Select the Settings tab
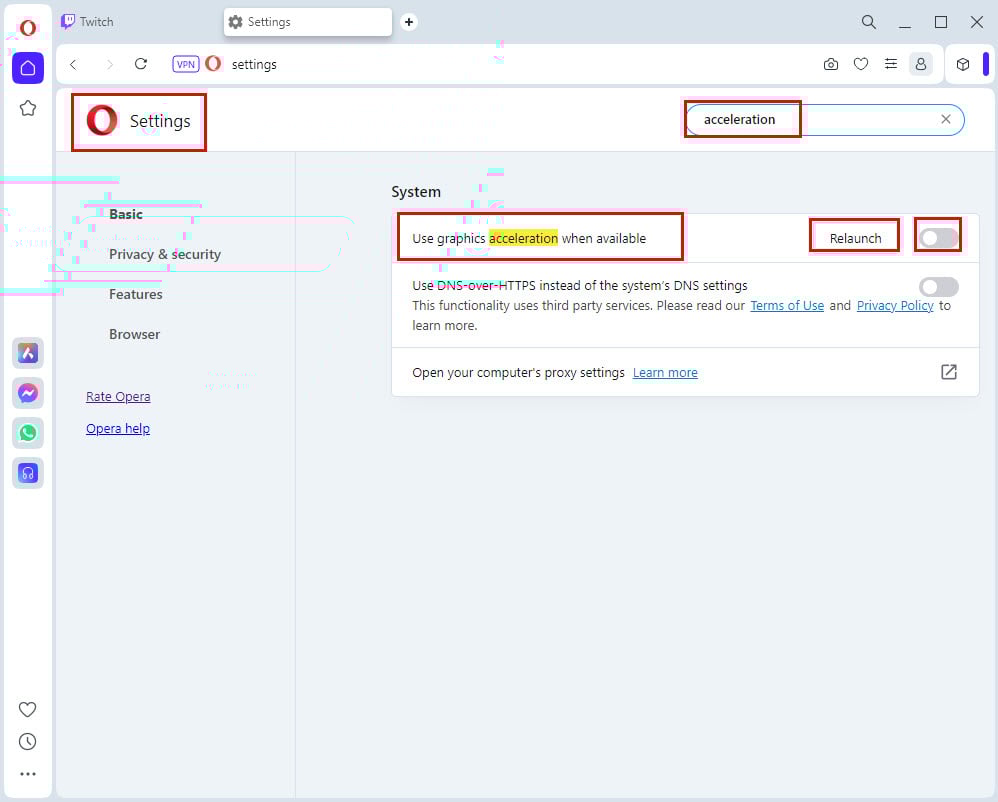This screenshot has width=998, height=802. (308, 22)
